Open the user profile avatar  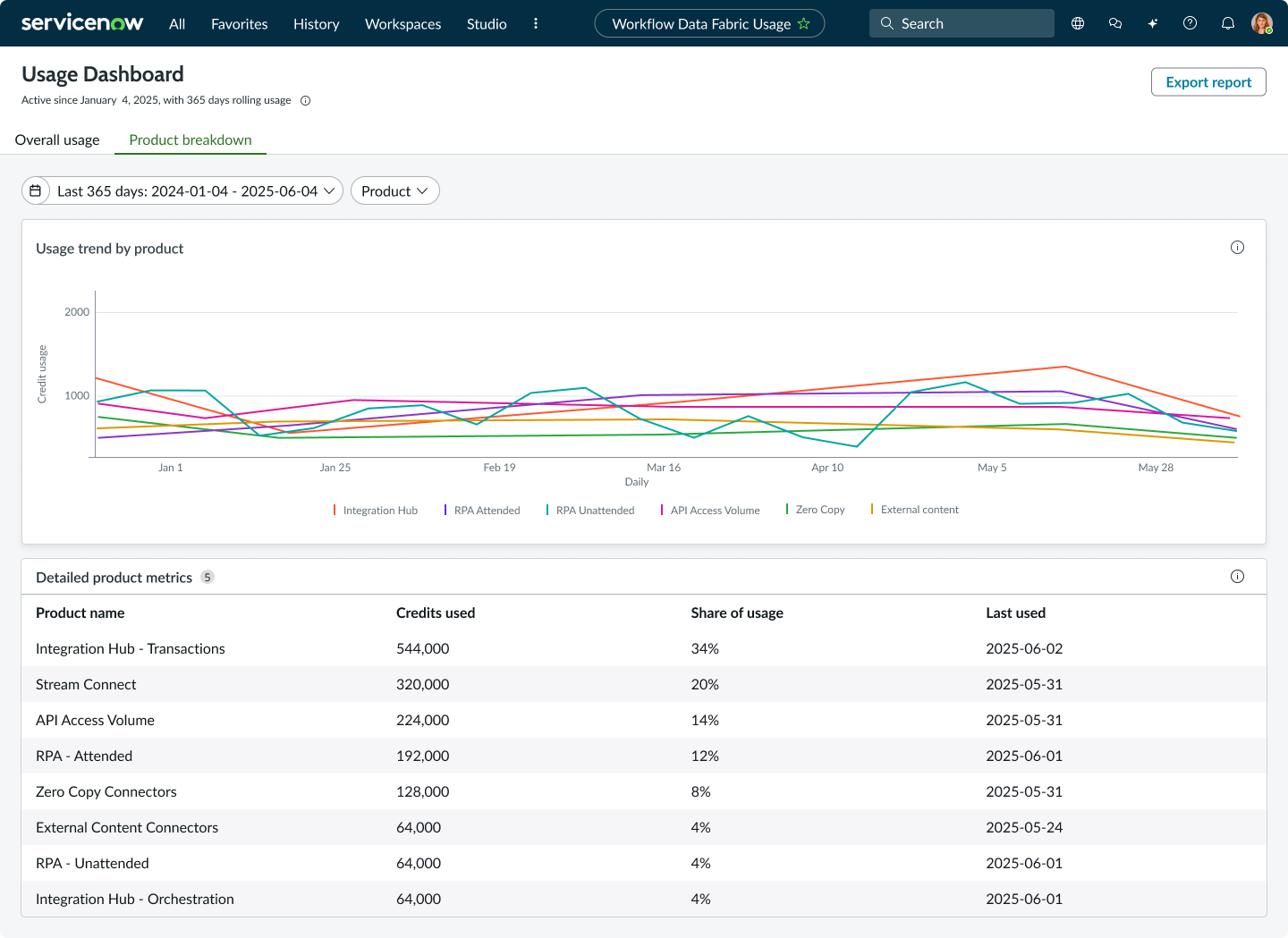pyautogui.click(x=1262, y=24)
